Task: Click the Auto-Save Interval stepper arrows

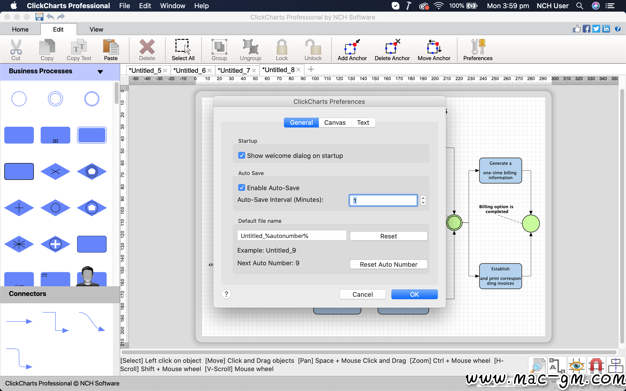Action: tap(423, 200)
